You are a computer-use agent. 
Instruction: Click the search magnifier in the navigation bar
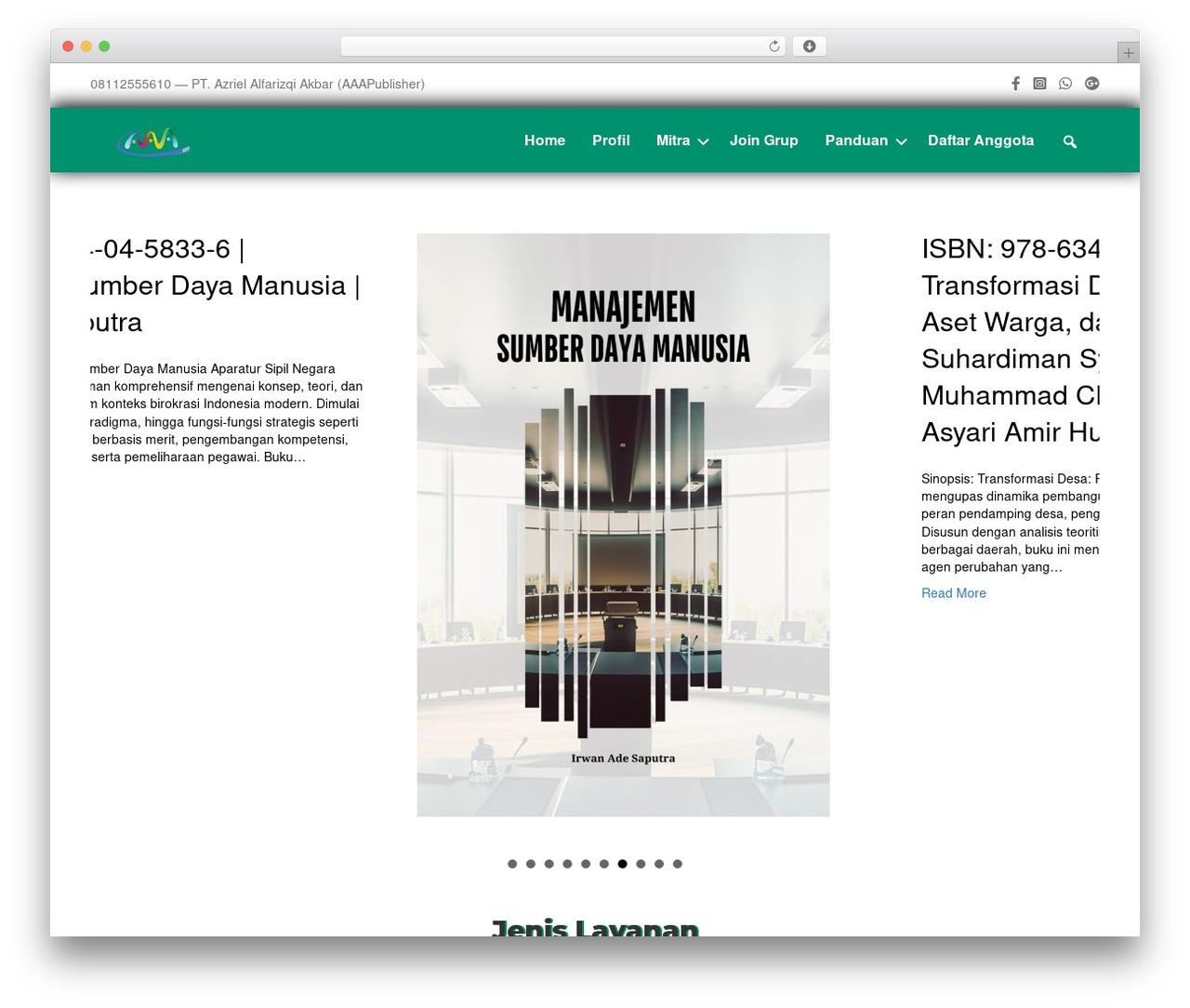point(1070,141)
